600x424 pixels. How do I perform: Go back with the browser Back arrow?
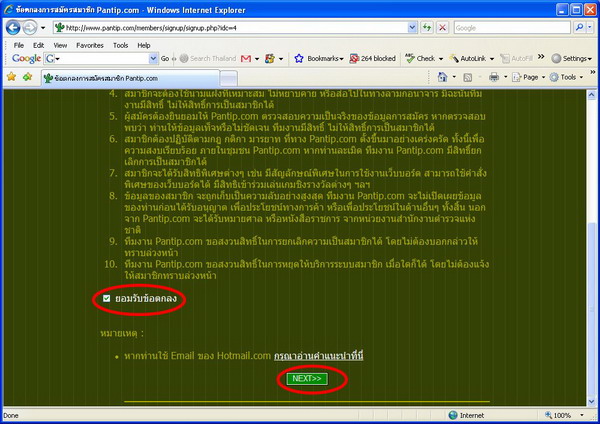pos(13,28)
